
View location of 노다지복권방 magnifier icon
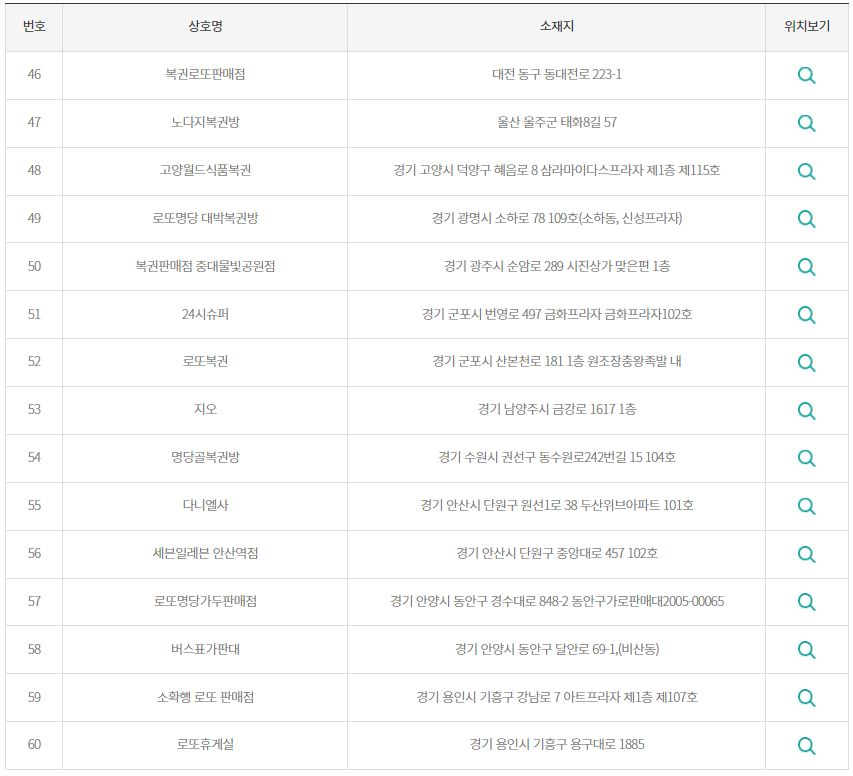coord(806,123)
